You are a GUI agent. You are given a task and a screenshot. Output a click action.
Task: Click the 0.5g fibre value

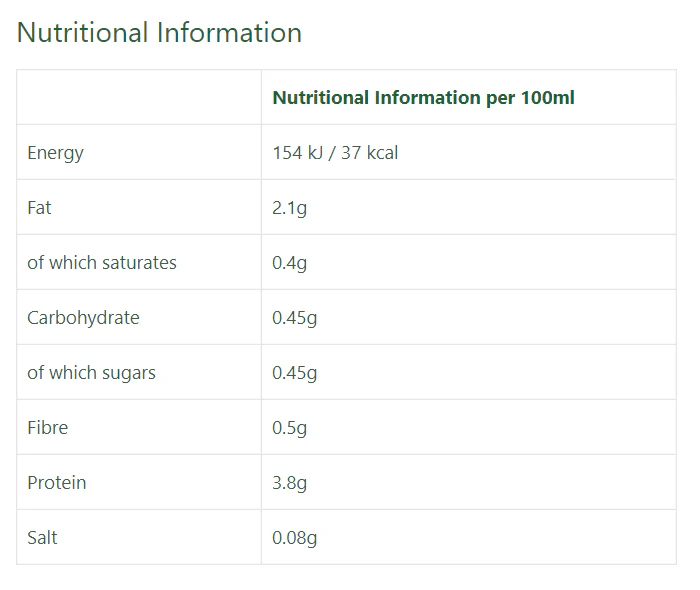289,428
